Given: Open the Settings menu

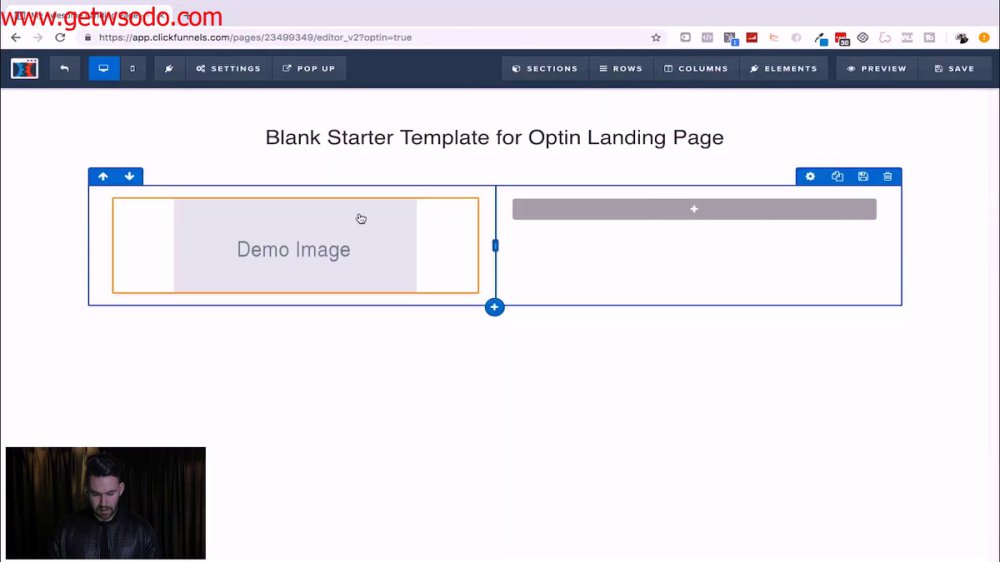Looking at the screenshot, I should 228,68.
